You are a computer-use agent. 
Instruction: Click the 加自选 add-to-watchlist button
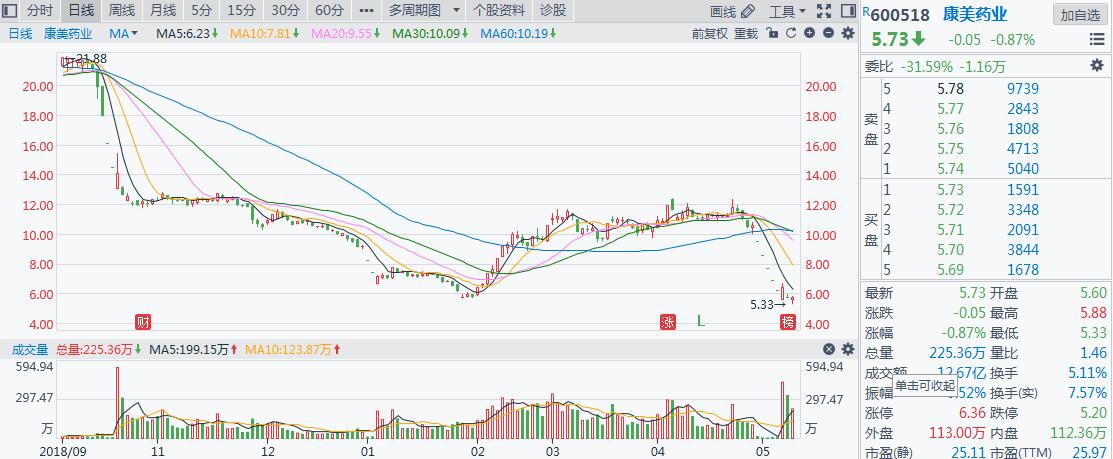[x=1080, y=15]
